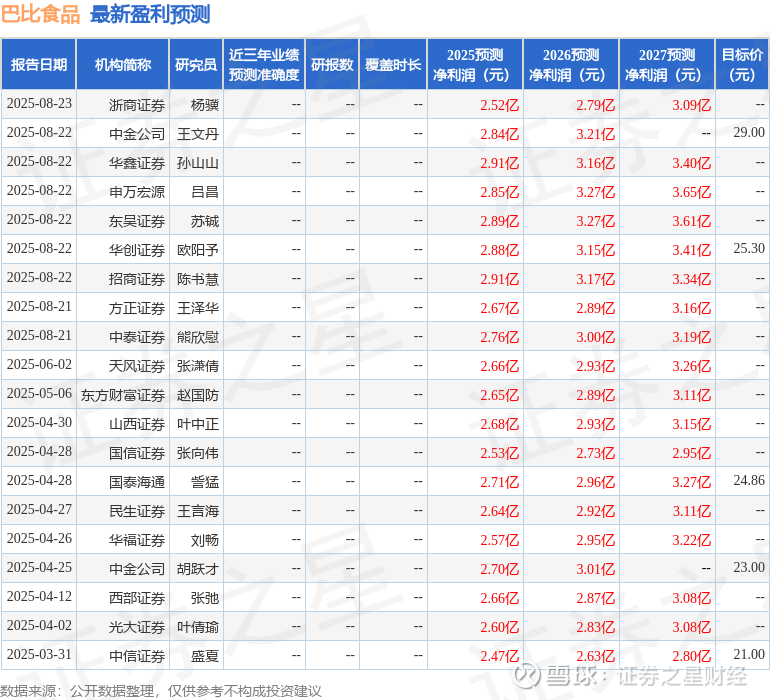
Task: Select the 研究员 column header
Action: (196, 64)
